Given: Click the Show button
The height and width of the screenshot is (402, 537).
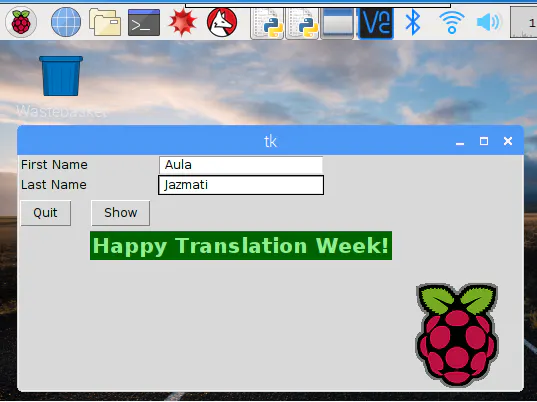Looking at the screenshot, I should pos(121,213).
